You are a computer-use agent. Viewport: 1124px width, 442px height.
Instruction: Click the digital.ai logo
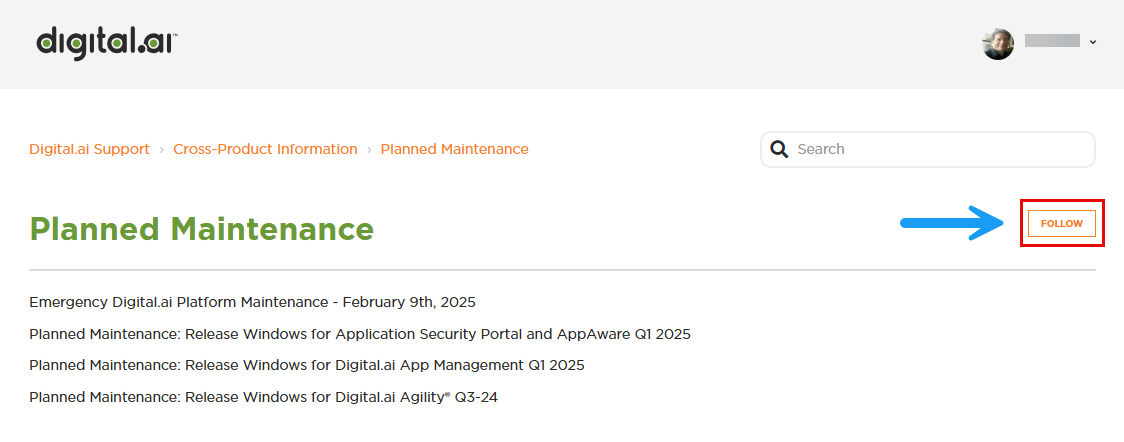(x=107, y=43)
